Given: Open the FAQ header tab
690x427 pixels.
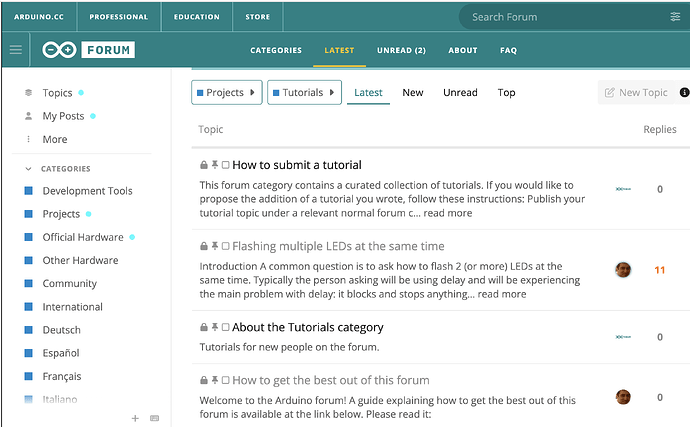Looking at the screenshot, I should pos(508,50).
